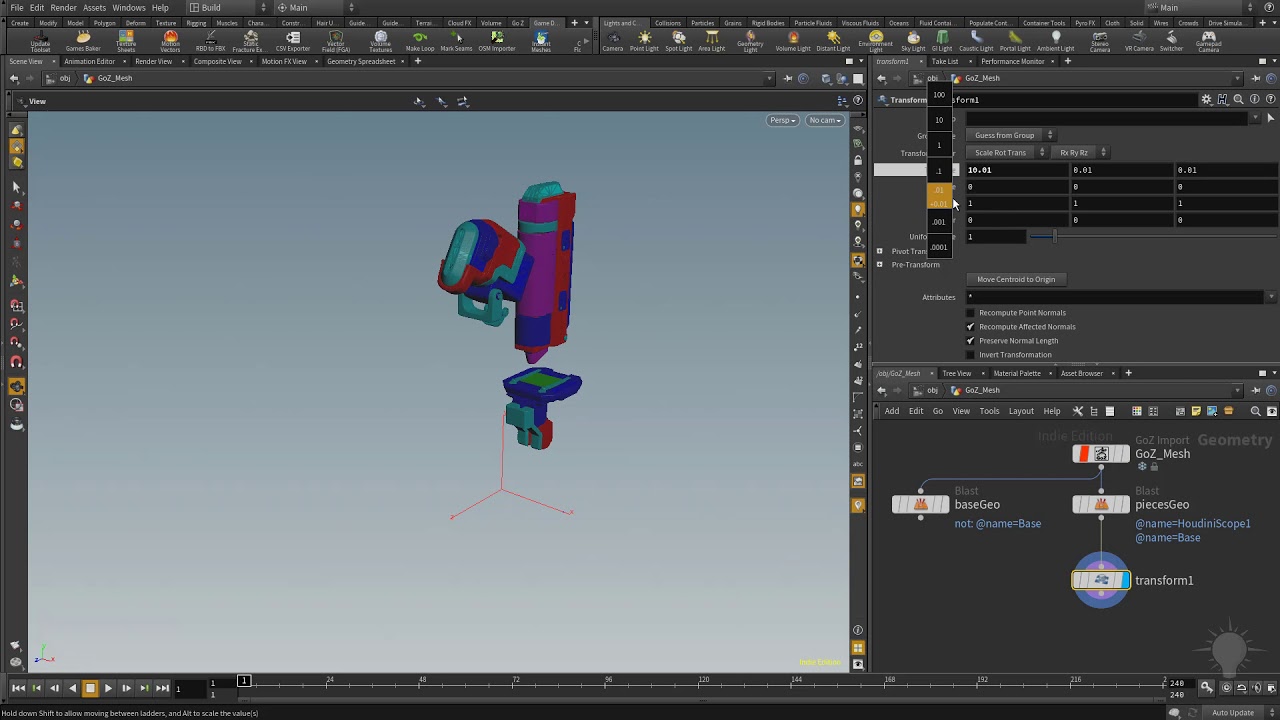Add a Camera from the shelf
This screenshot has width=1280, height=720.
pos(613,41)
